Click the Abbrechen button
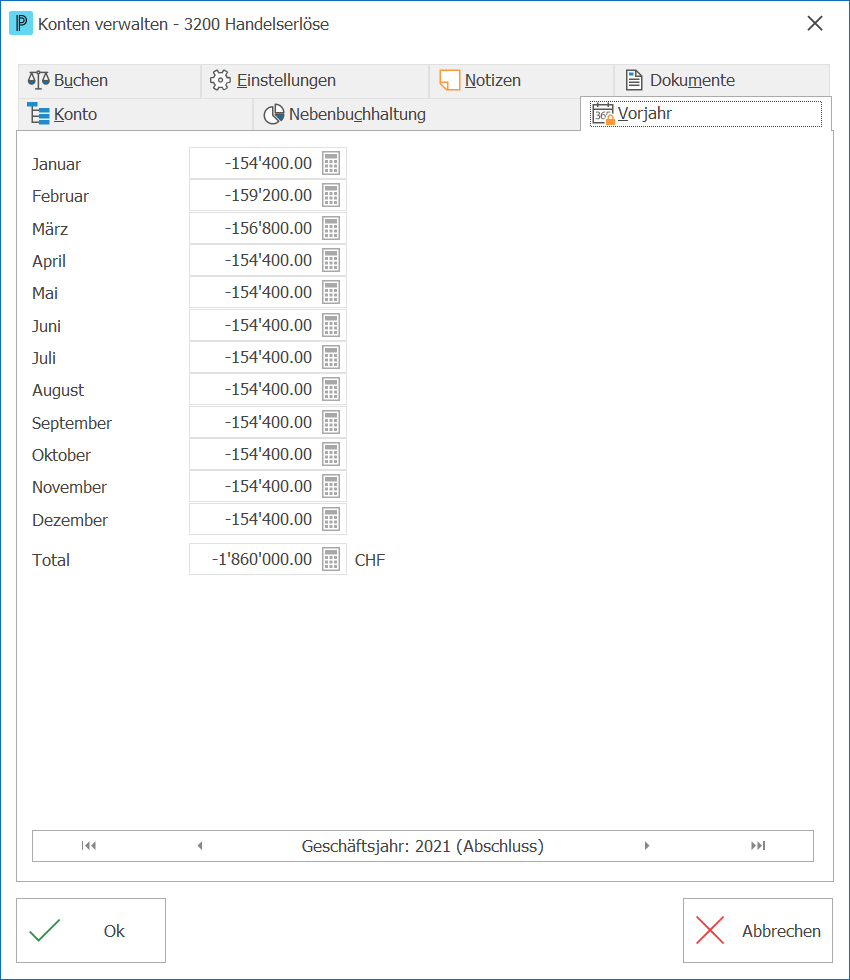The image size is (850, 980). pyautogui.click(x=758, y=931)
